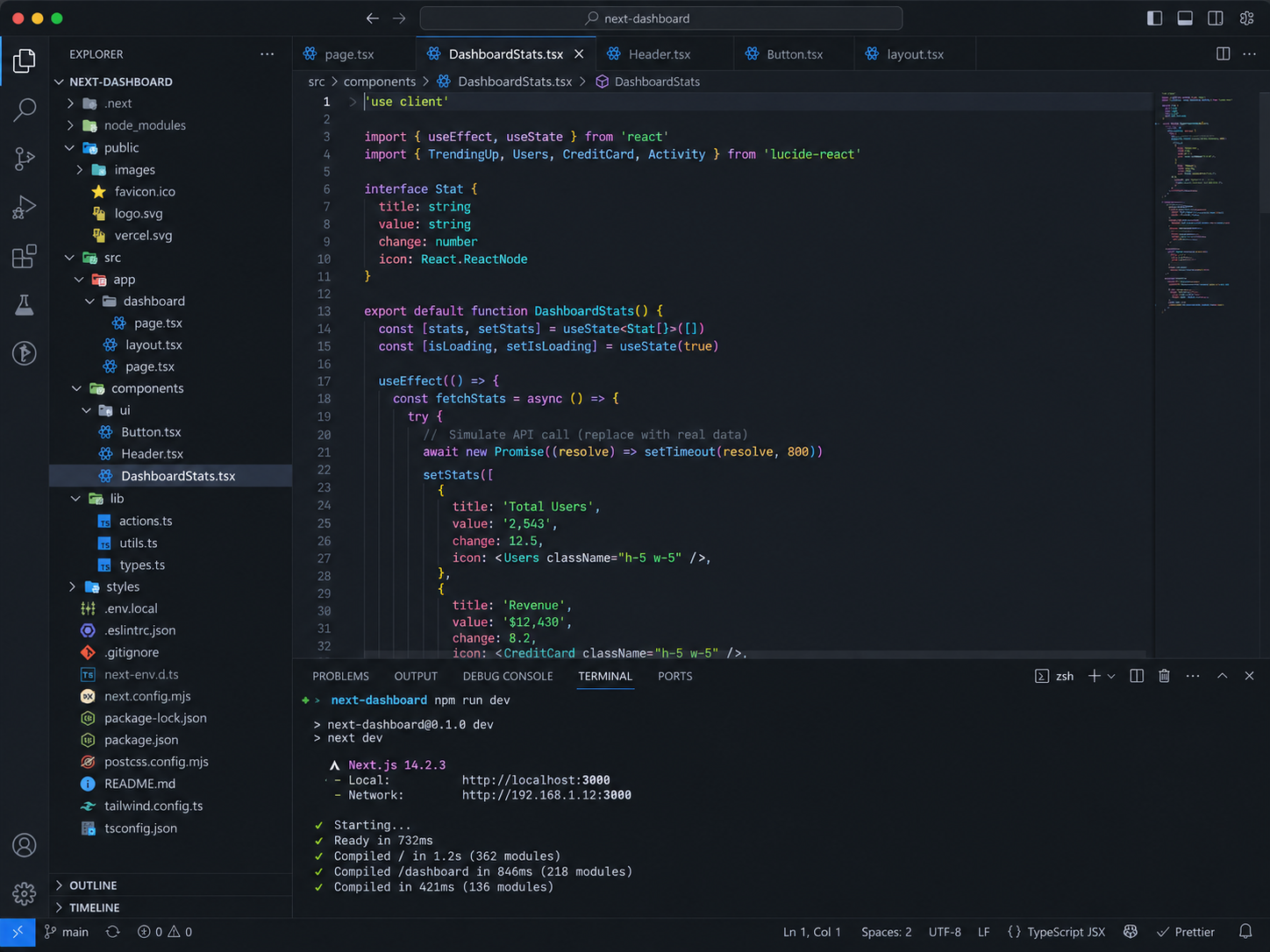This screenshot has width=1270, height=952.
Task: Click the Prettier status bar button
Action: pyautogui.click(x=1186, y=932)
